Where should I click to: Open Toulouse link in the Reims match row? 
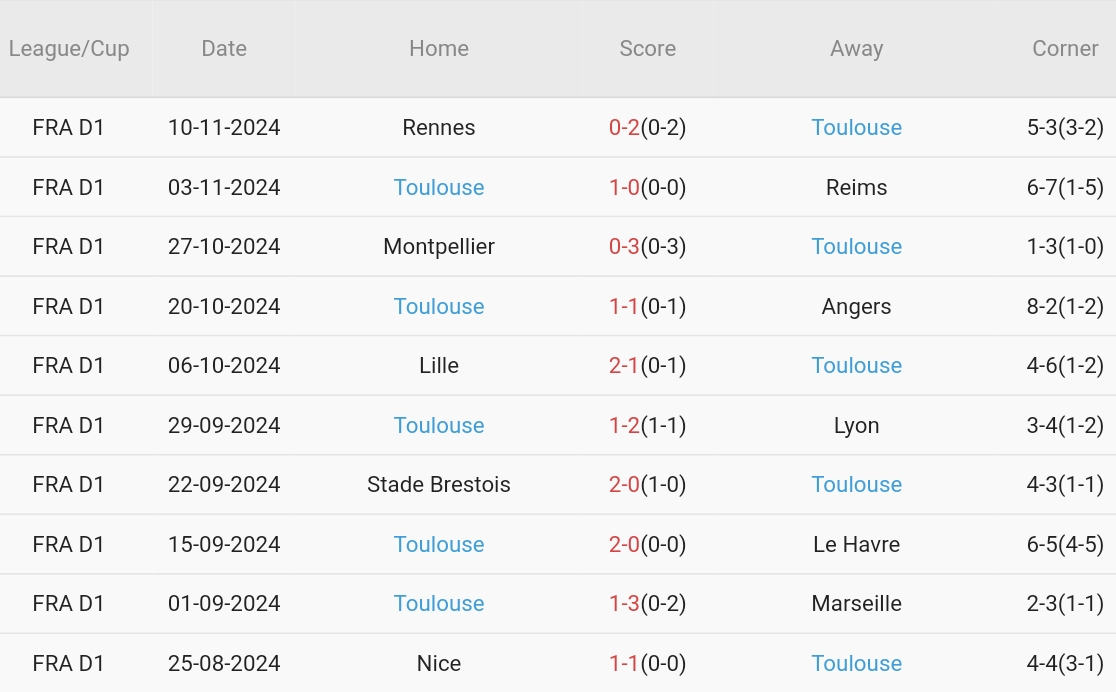pos(439,187)
